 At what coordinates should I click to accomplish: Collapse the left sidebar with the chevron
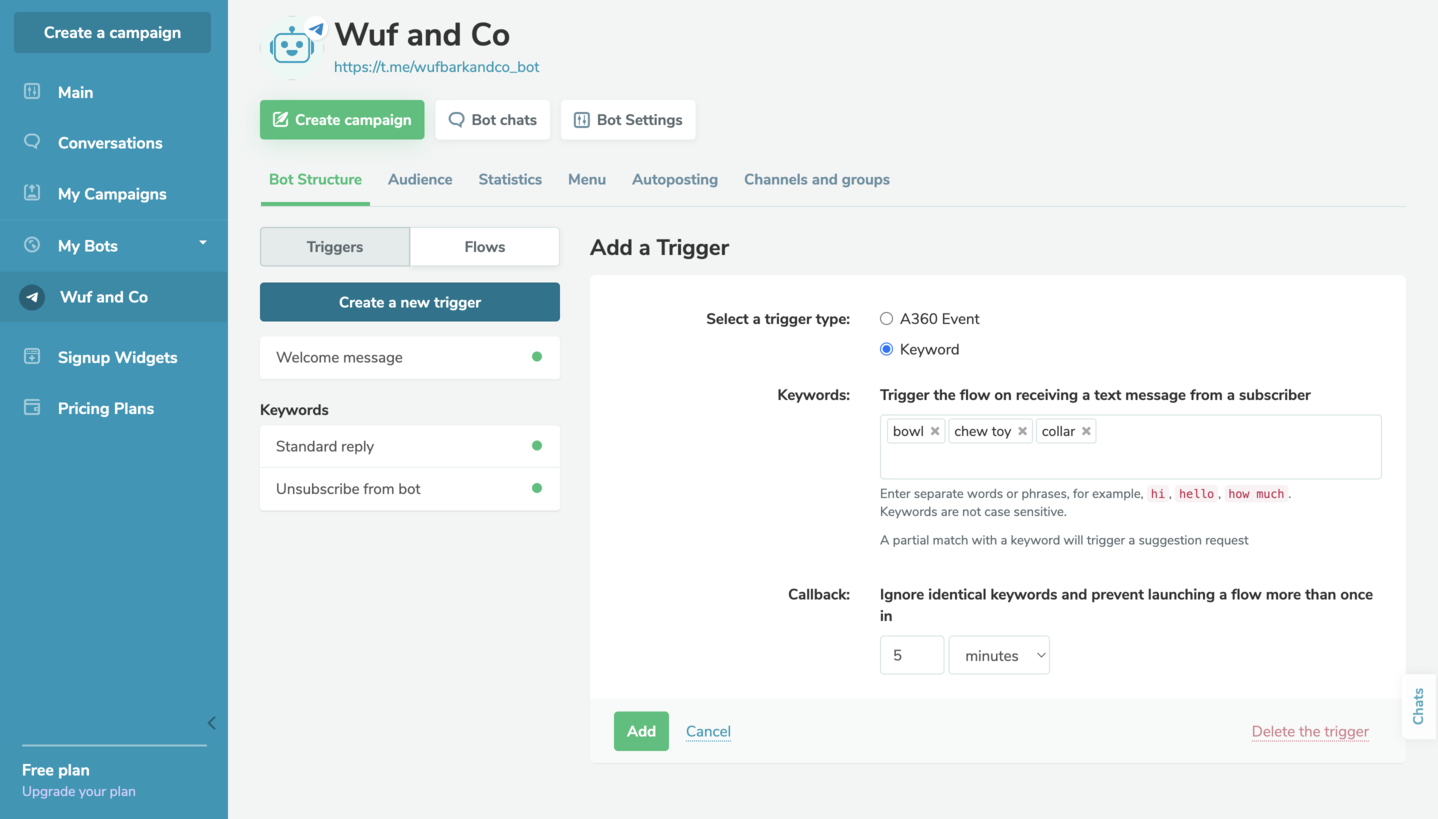211,722
